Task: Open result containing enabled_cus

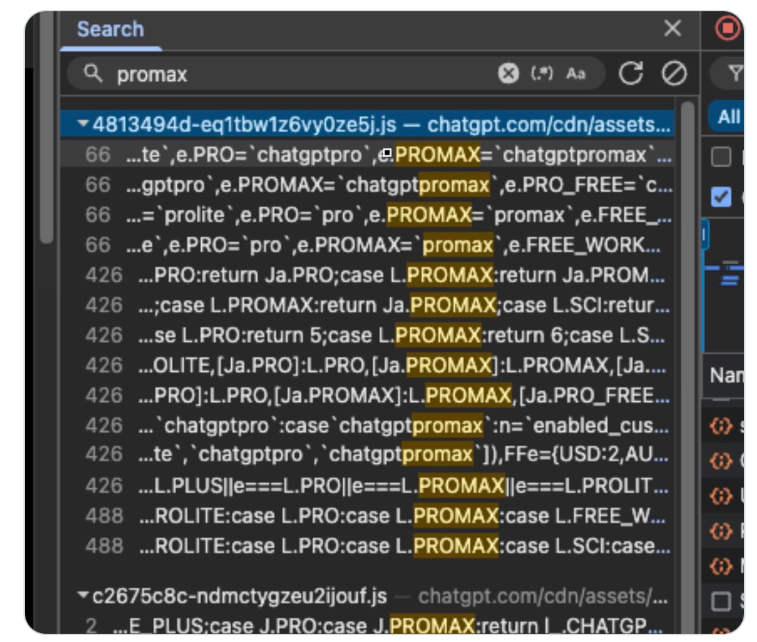Action: (x=367, y=425)
